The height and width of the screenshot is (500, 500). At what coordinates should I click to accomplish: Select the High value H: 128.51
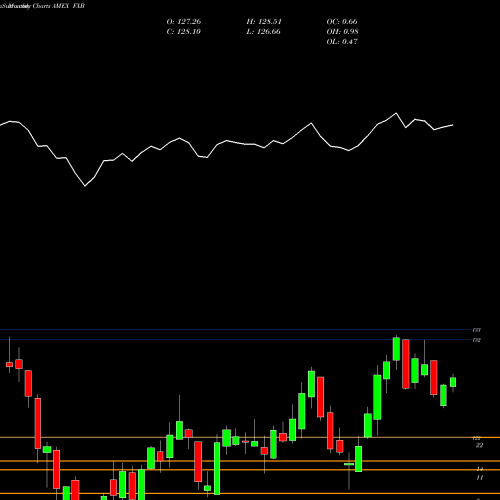point(264,22)
